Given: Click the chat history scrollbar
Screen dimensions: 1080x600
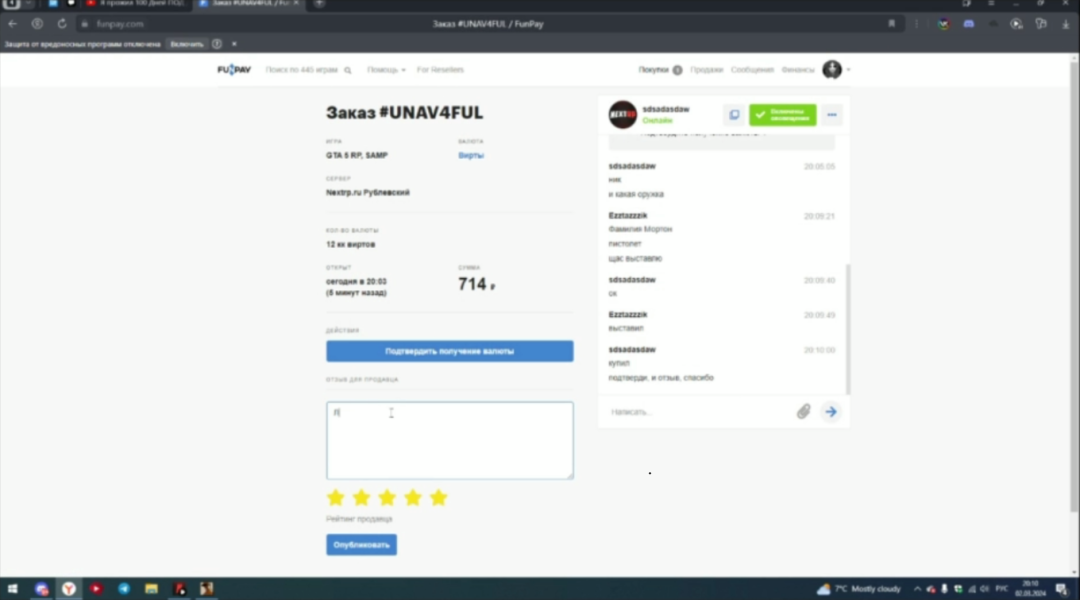Looking at the screenshot, I should (x=848, y=329).
